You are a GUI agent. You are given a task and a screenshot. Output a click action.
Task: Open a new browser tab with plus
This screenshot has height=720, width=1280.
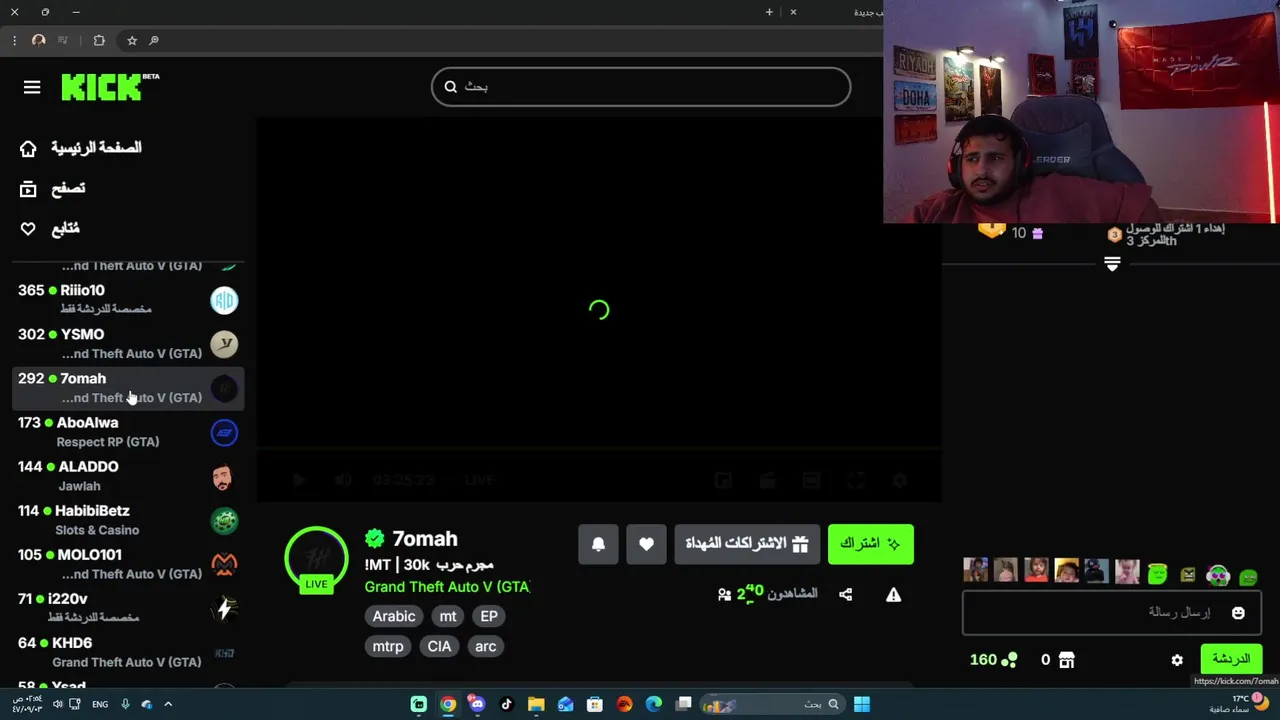[769, 12]
